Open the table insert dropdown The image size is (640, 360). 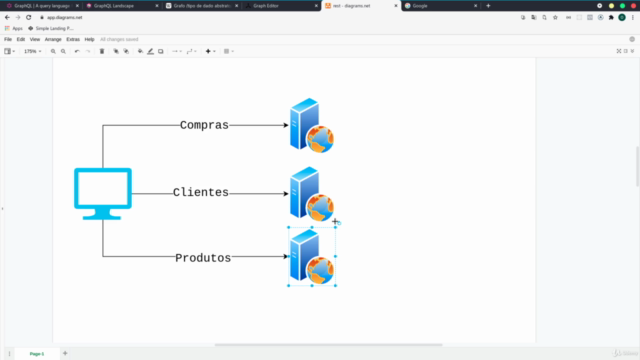point(229,51)
